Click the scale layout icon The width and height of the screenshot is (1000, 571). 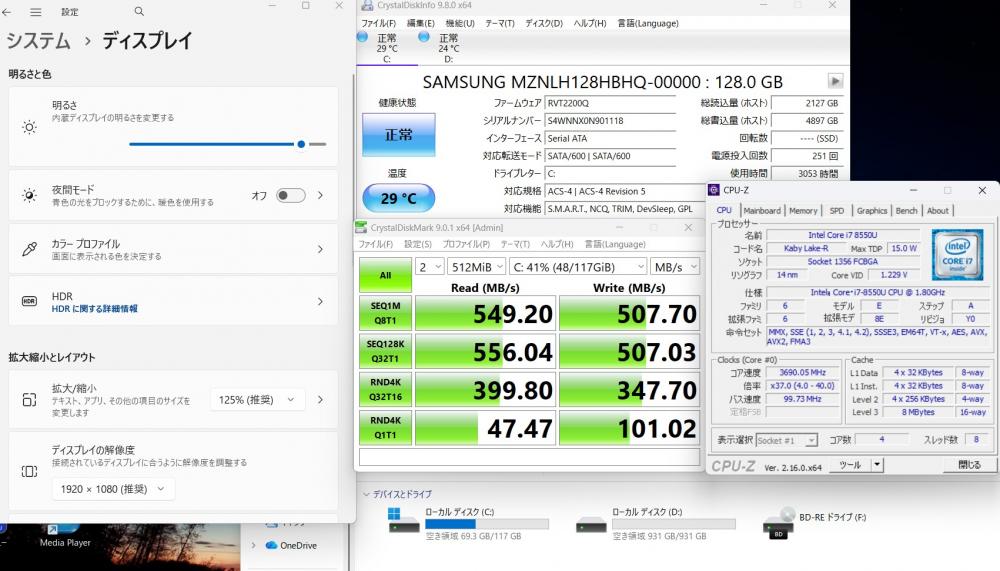[x=29, y=400]
